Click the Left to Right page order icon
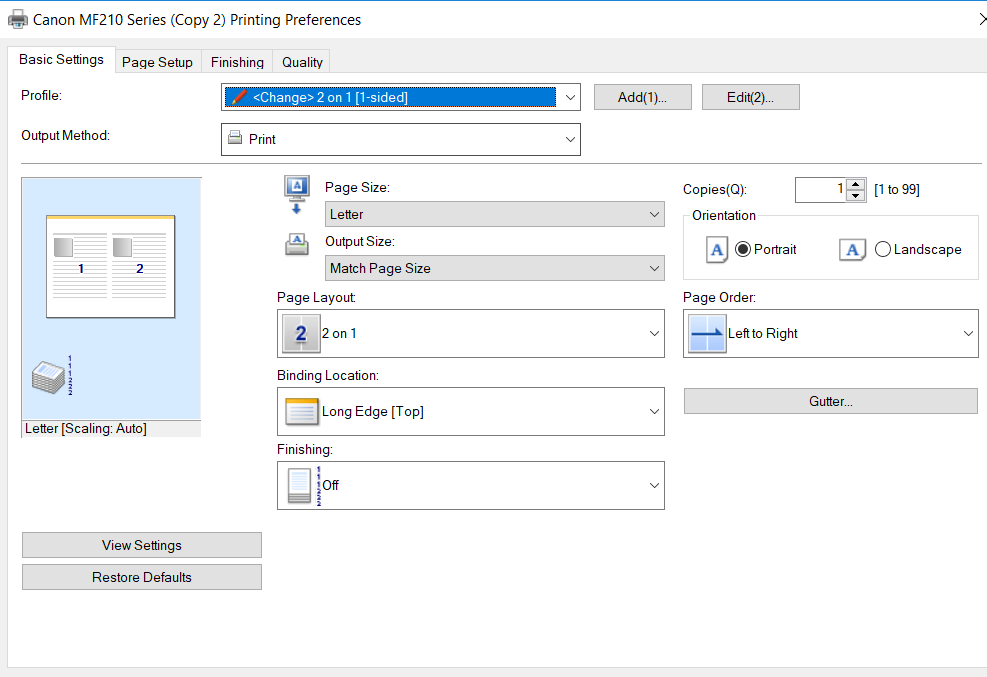Screen dimensions: 987x677 pyautogui.click(x=707, y=334)
